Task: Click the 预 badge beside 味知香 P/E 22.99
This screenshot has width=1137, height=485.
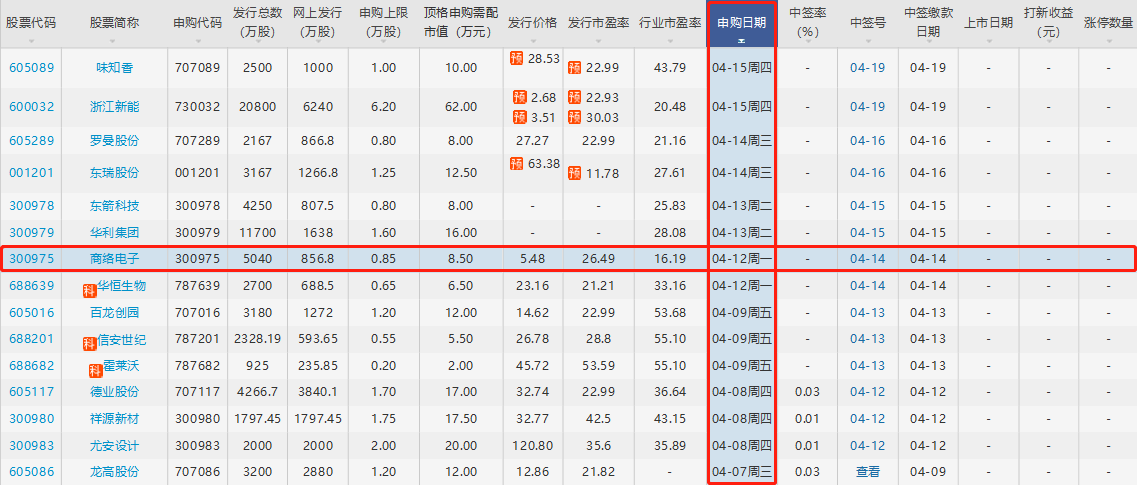Action: [575, 67]
